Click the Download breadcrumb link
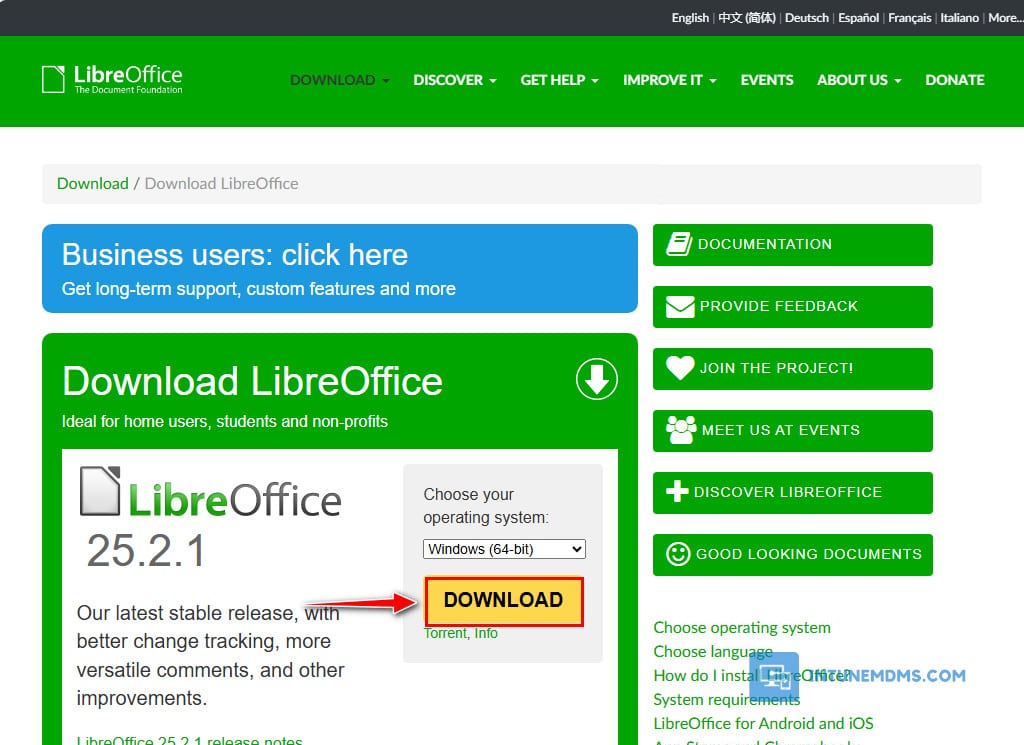 [93, 183]
